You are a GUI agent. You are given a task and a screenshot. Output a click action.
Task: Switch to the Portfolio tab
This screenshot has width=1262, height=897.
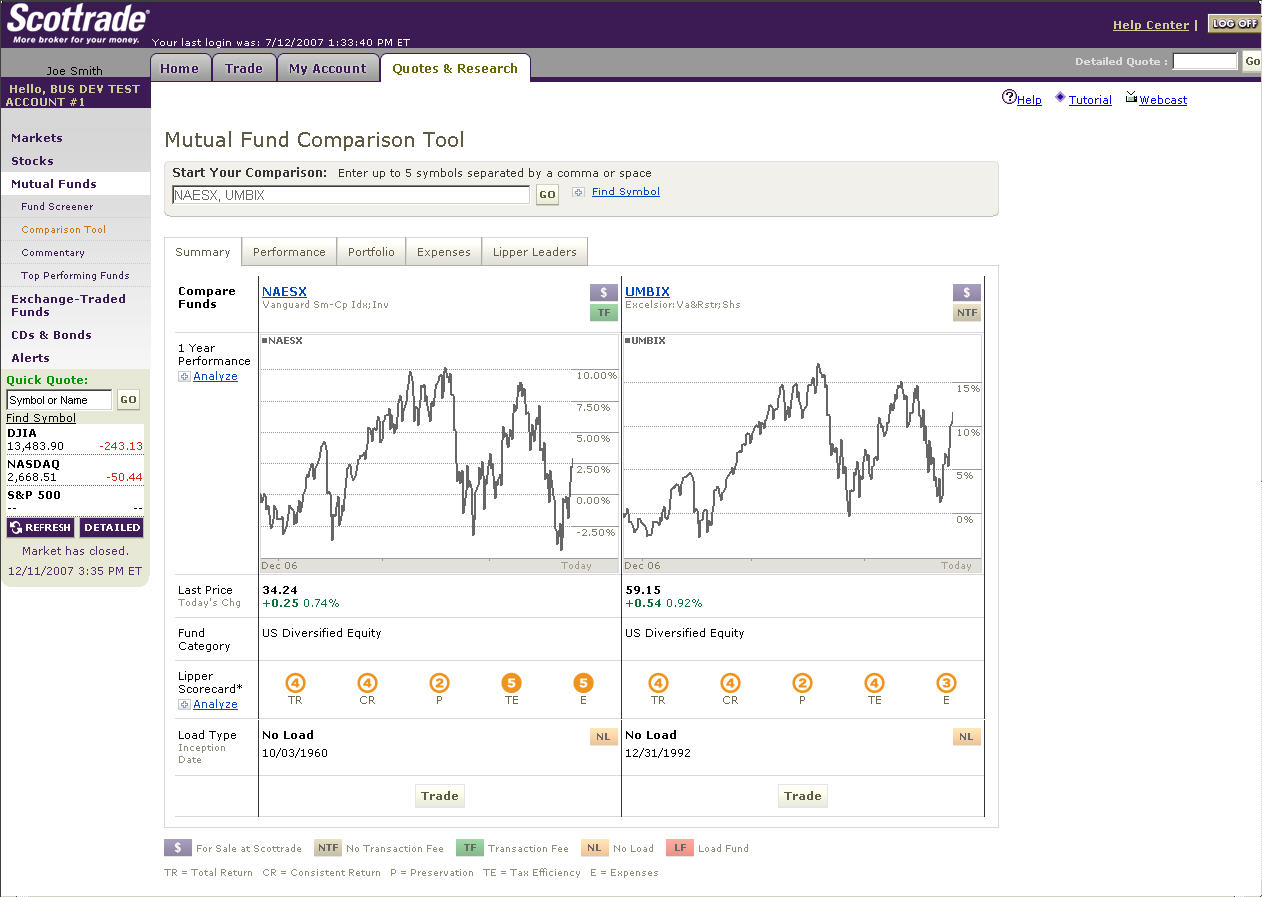coord(371,252)
